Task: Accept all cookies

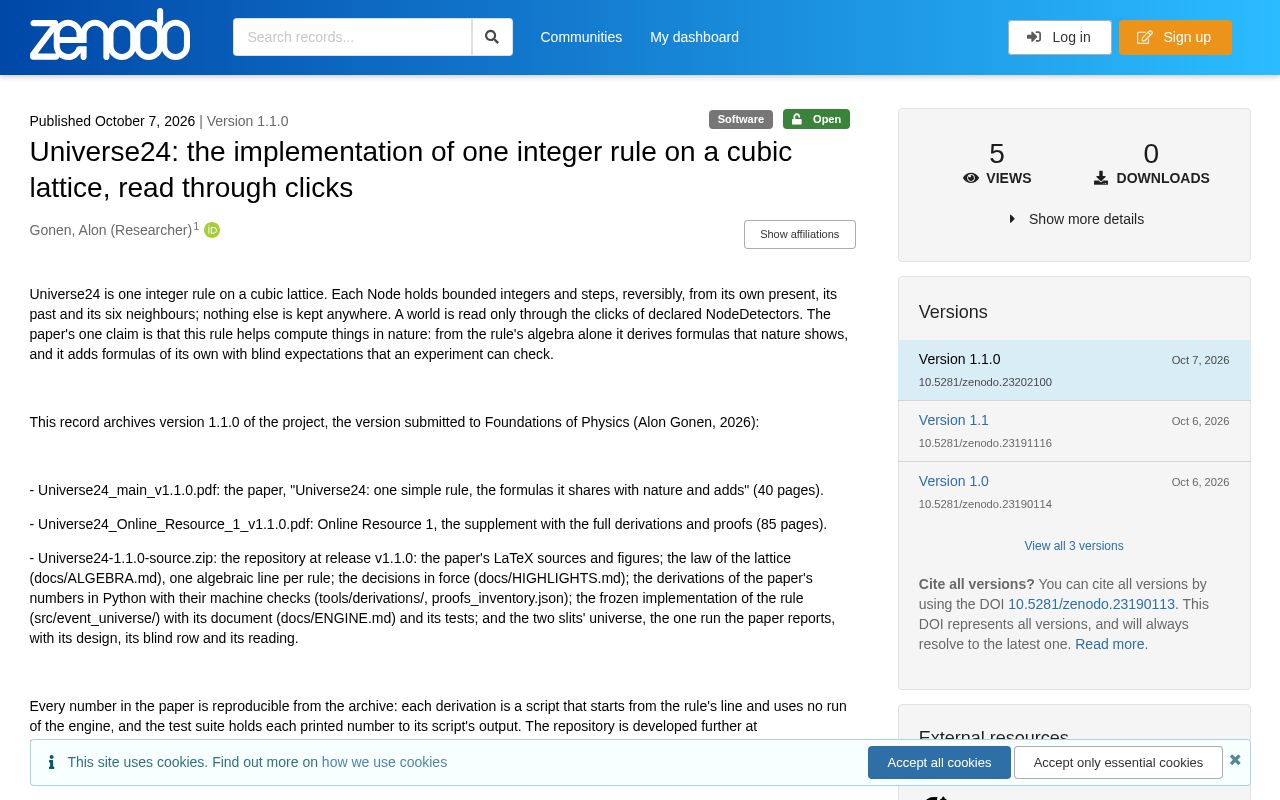Action: (x=939, y=762)
